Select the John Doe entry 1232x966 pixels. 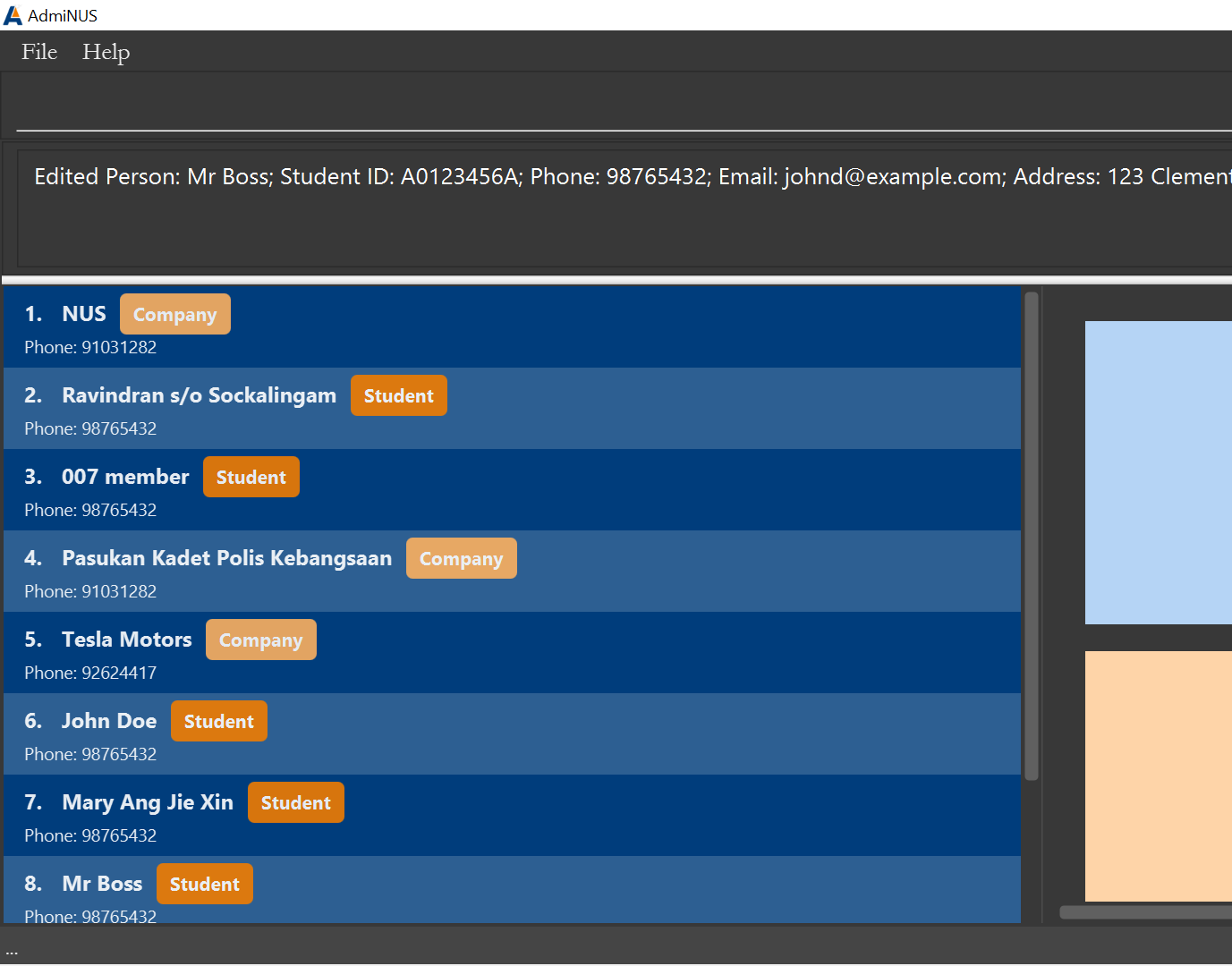(x=512, y=733)
